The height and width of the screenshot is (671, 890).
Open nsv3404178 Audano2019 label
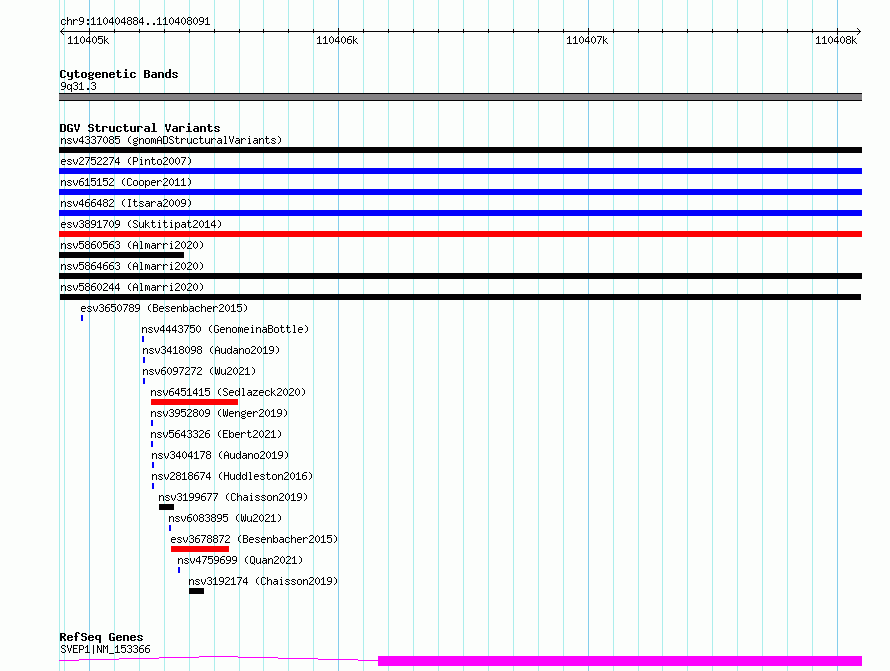220,455
